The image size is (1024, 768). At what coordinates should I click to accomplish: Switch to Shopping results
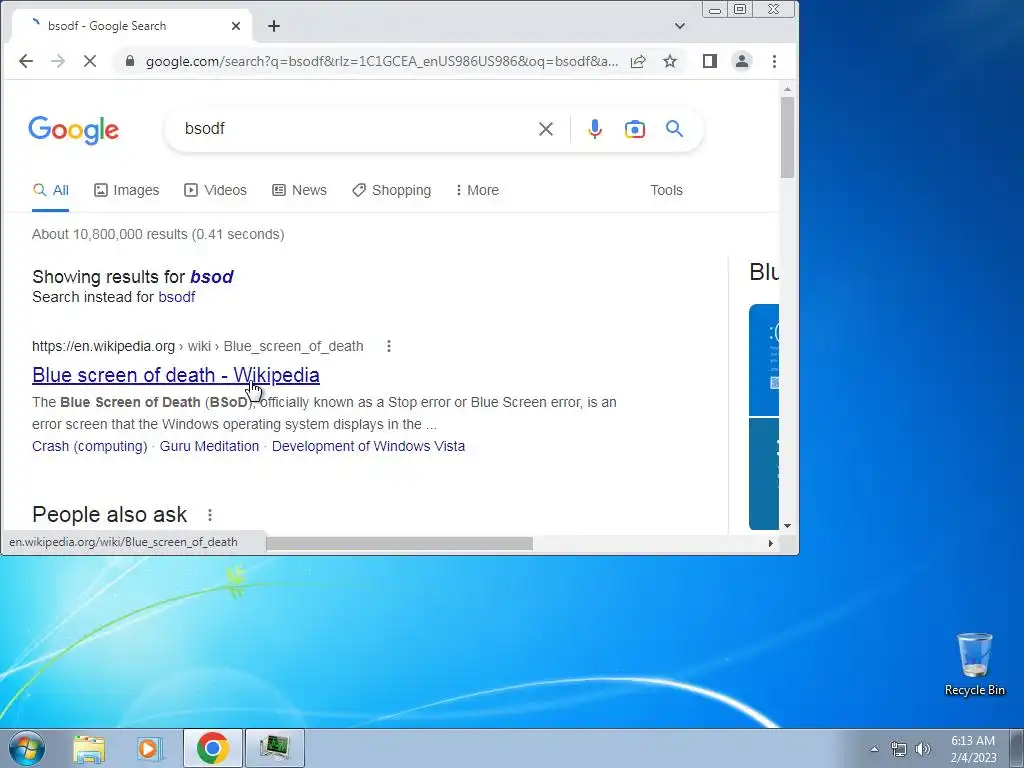point(392,190)
